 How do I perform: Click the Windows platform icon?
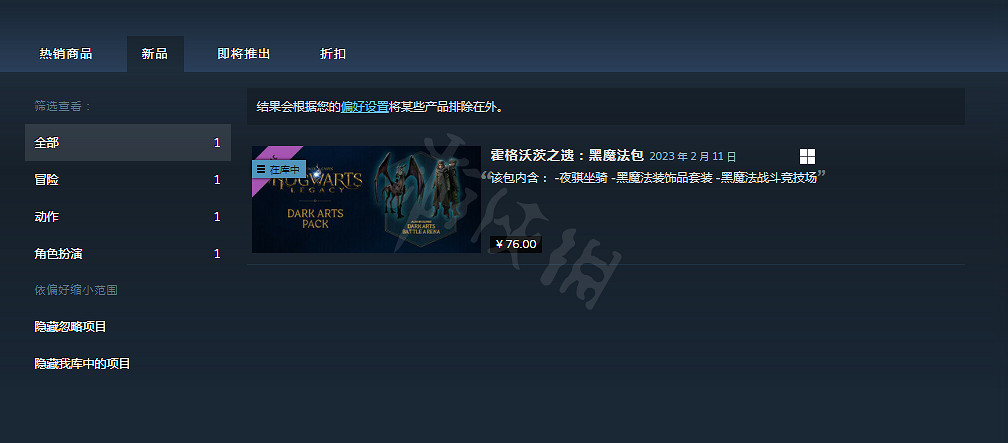coord(807,156)
